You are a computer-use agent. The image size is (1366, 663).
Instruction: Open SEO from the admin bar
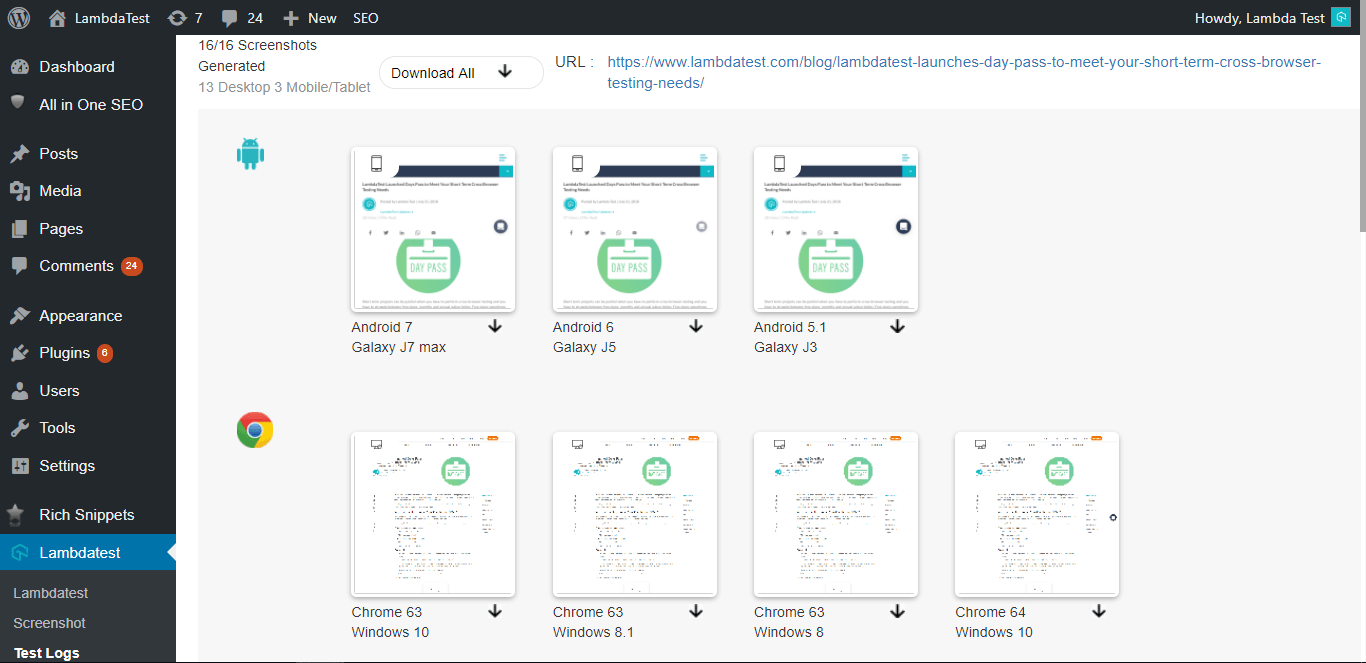point(365,17)
